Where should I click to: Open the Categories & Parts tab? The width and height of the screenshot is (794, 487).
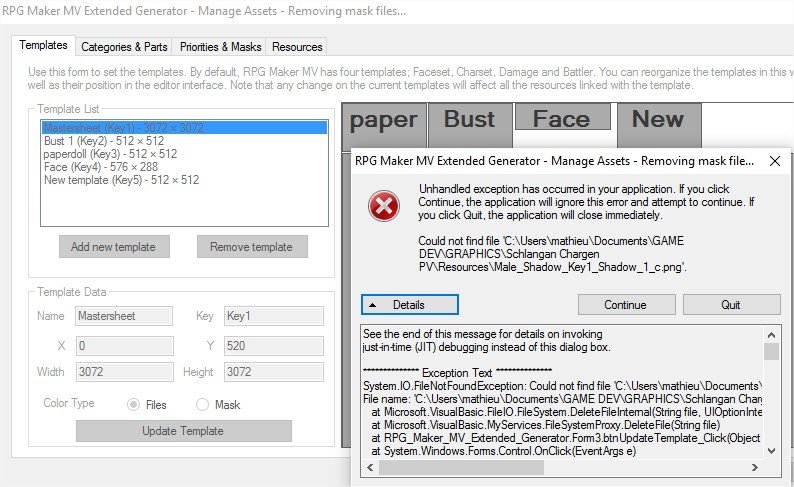click(x=124, y=47)
